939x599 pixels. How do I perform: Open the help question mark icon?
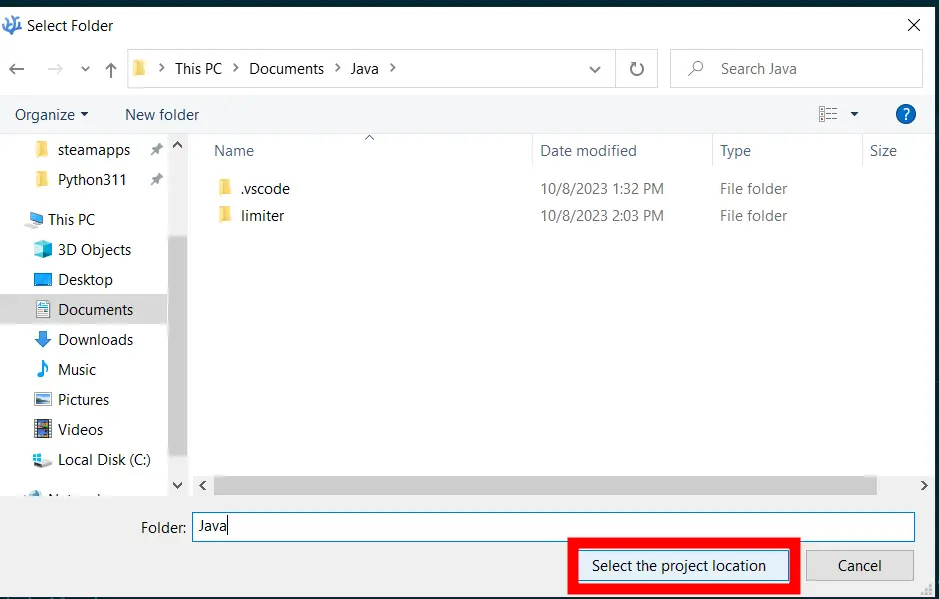906,114
